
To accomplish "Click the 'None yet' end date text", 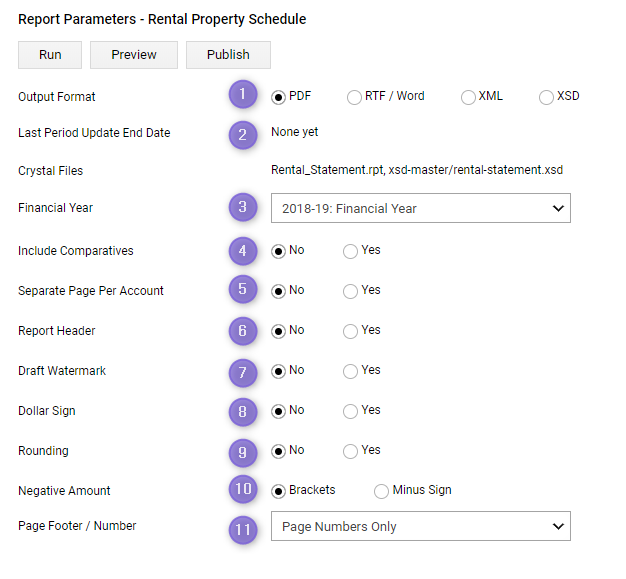I will point(295,132).
